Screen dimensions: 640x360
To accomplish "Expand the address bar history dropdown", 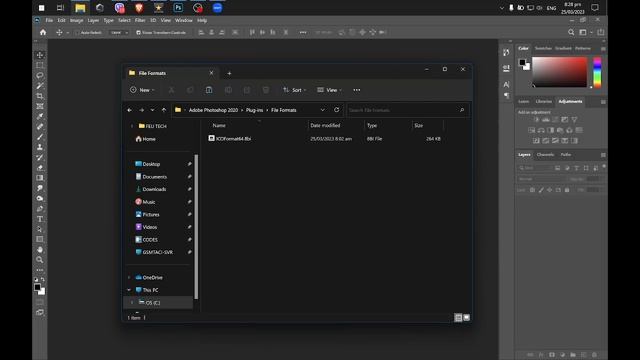I will point(322,110).
